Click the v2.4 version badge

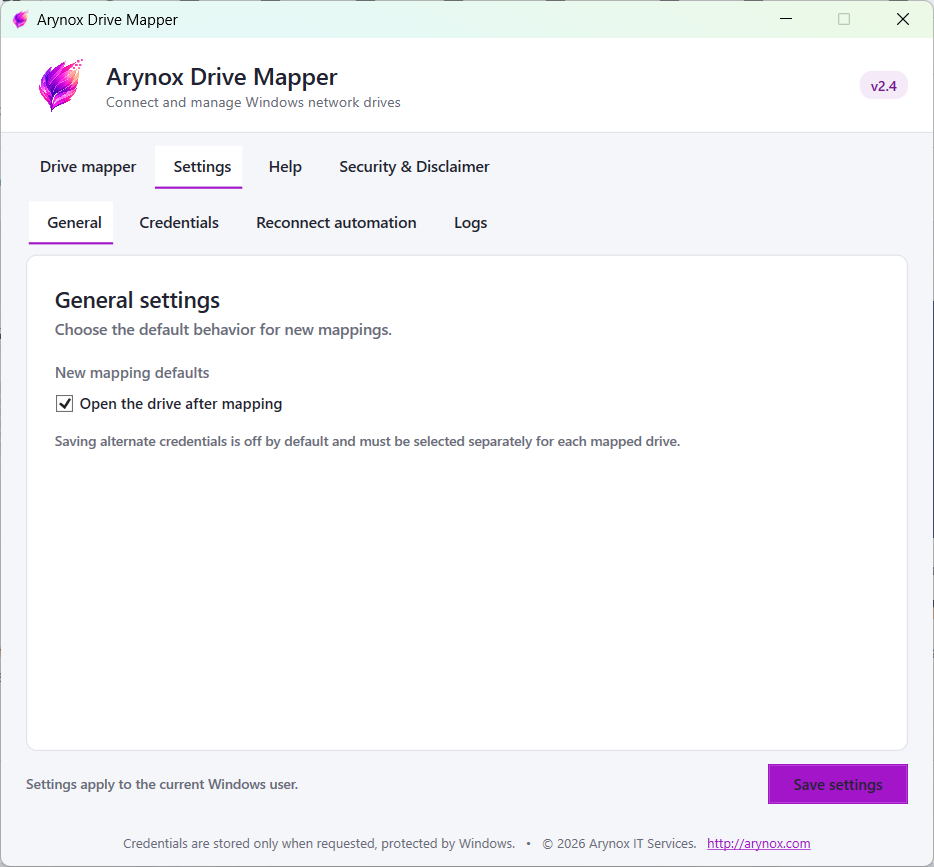[x=883, y=86]
